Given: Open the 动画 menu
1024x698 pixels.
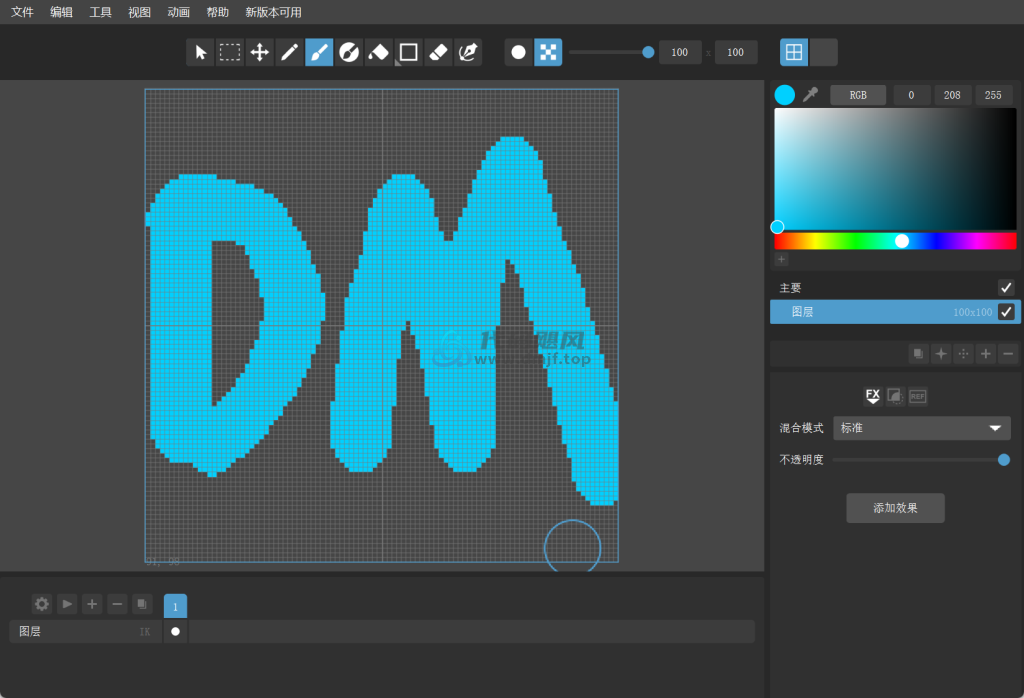Looking at the screenshot, I should click(178, 12).
